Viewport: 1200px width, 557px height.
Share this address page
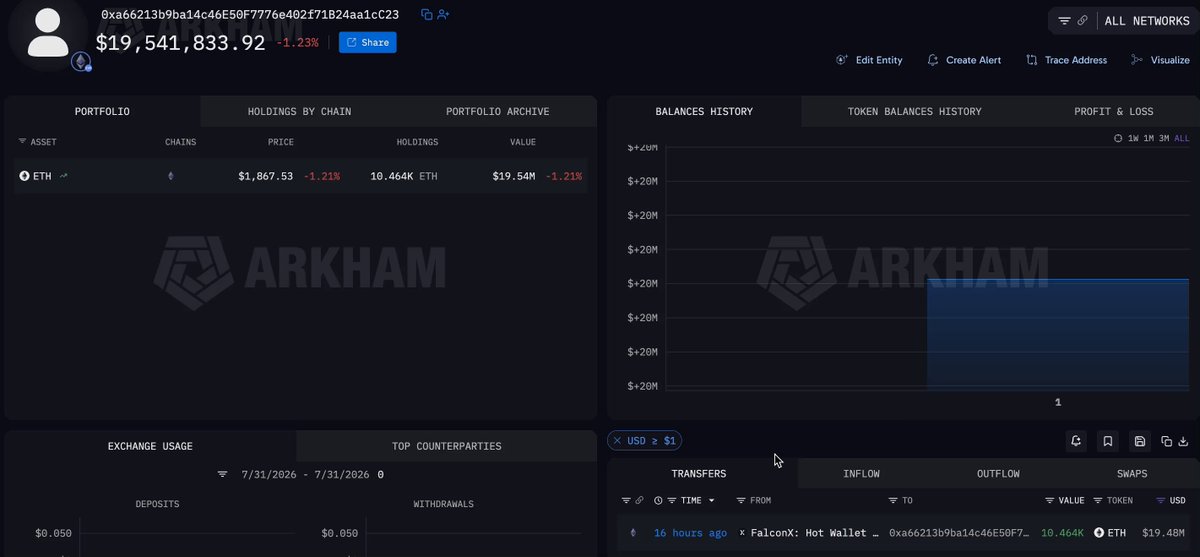click(368, 43)
